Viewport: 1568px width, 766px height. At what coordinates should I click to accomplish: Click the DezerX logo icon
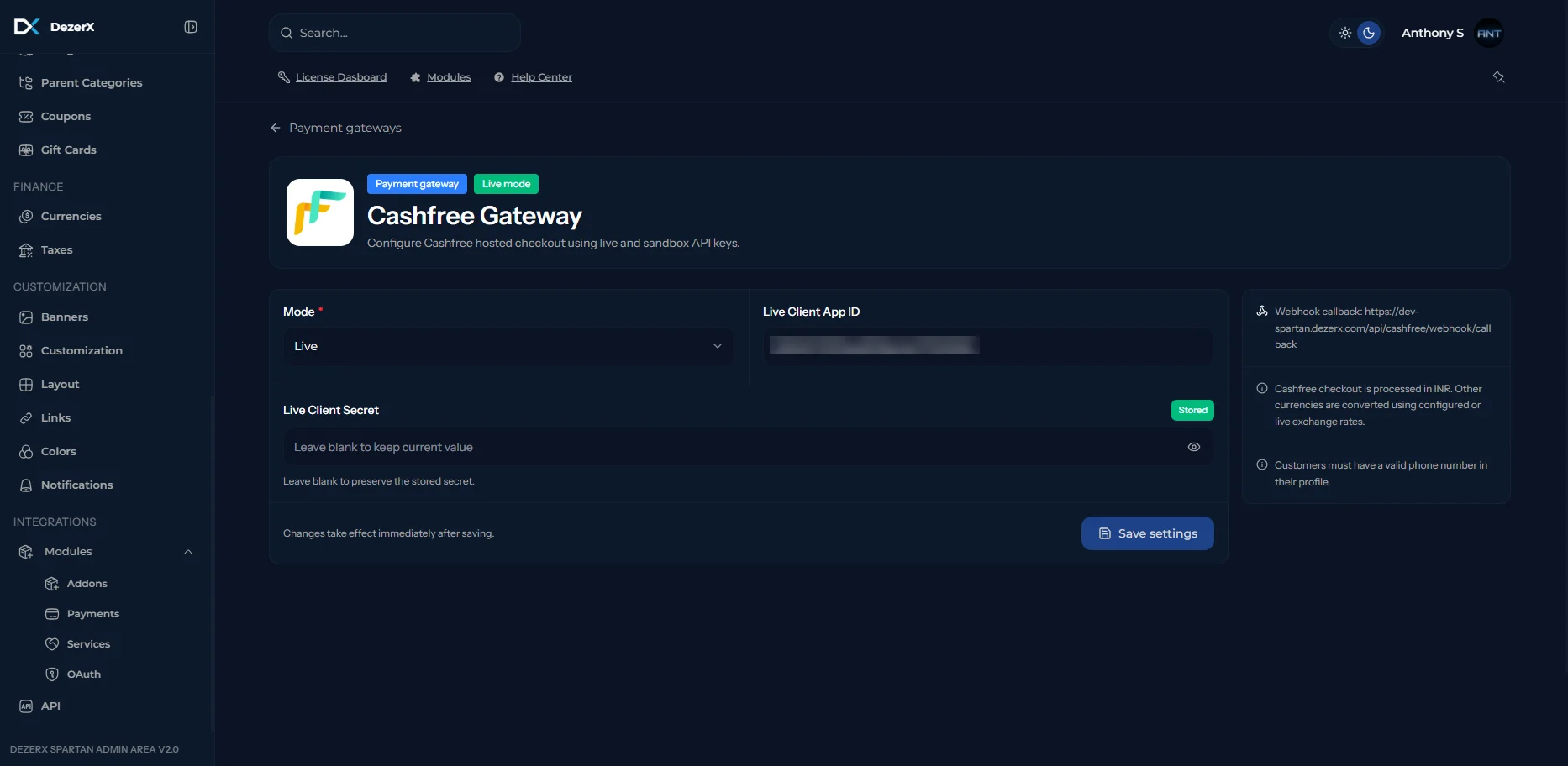click(x=26, y=27)
